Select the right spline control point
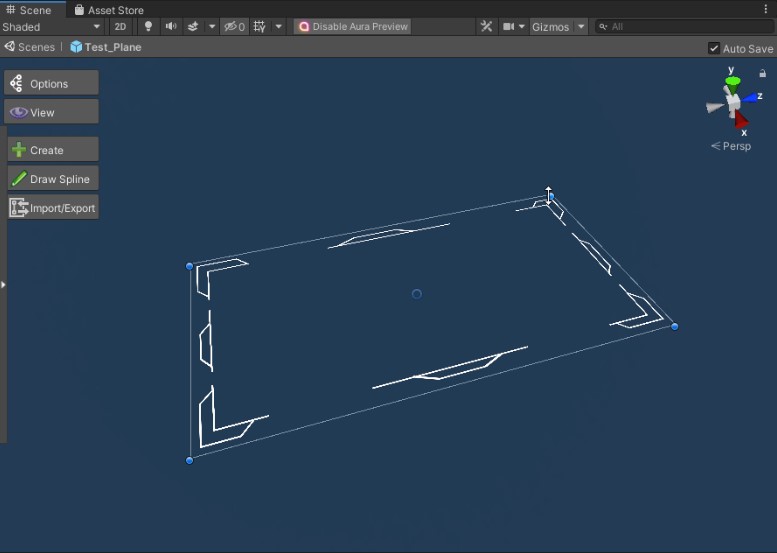 coord(674,326)
